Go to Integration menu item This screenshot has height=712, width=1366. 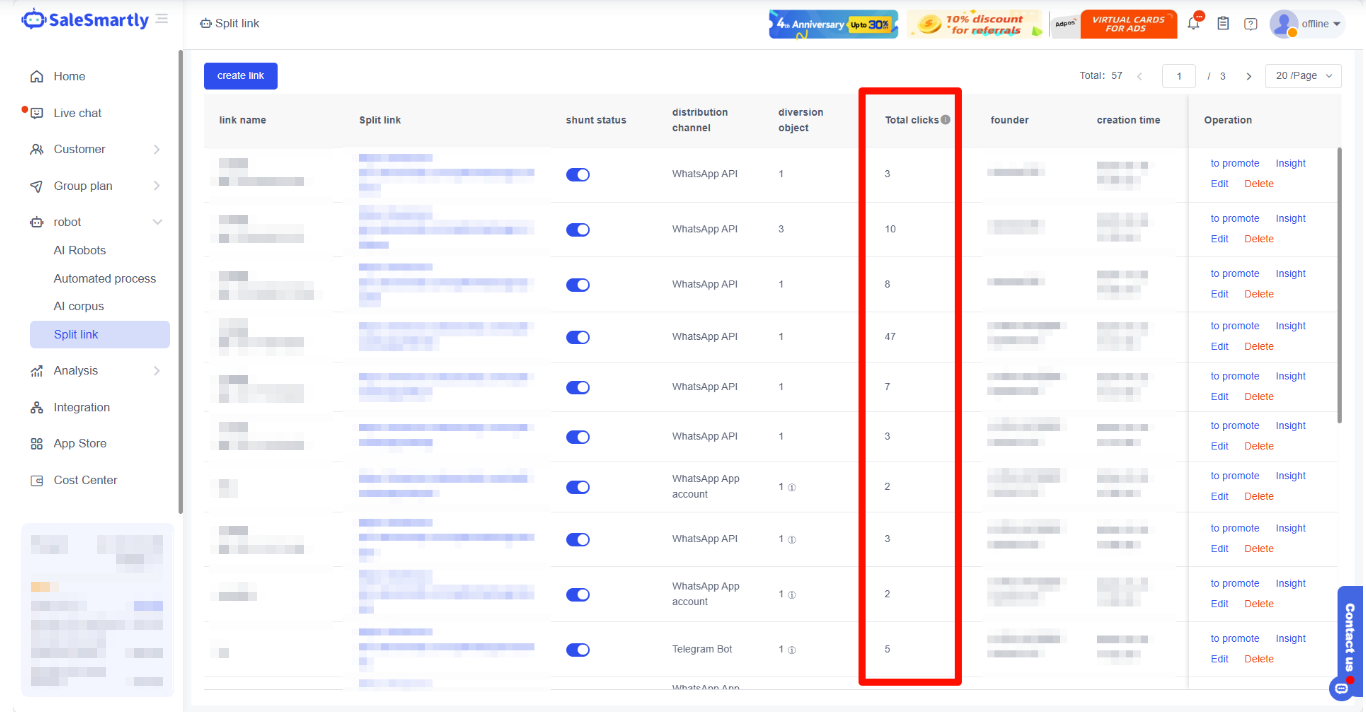[82, 407]
